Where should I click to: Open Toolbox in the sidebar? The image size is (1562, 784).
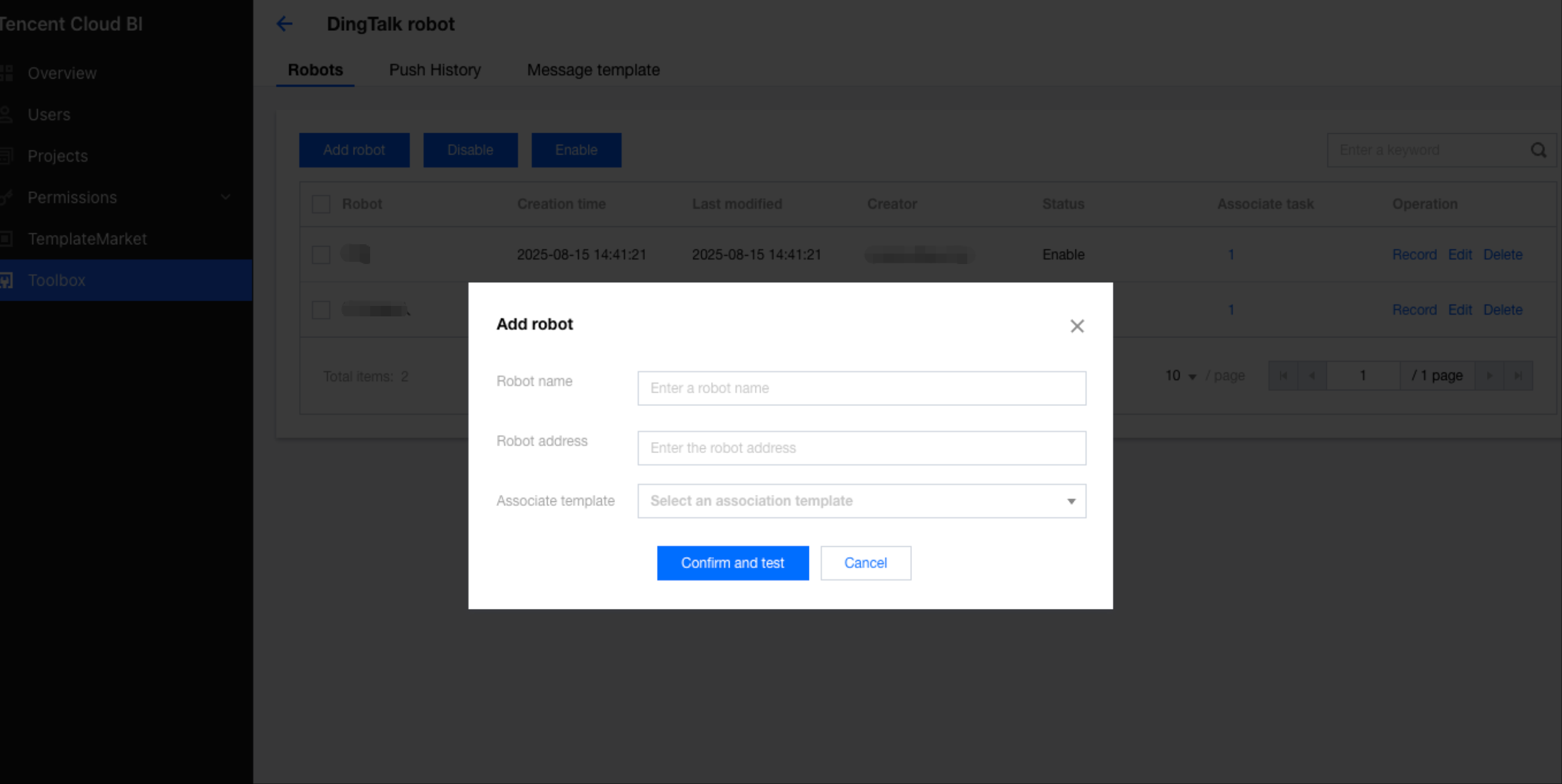(x=57, y=280)
